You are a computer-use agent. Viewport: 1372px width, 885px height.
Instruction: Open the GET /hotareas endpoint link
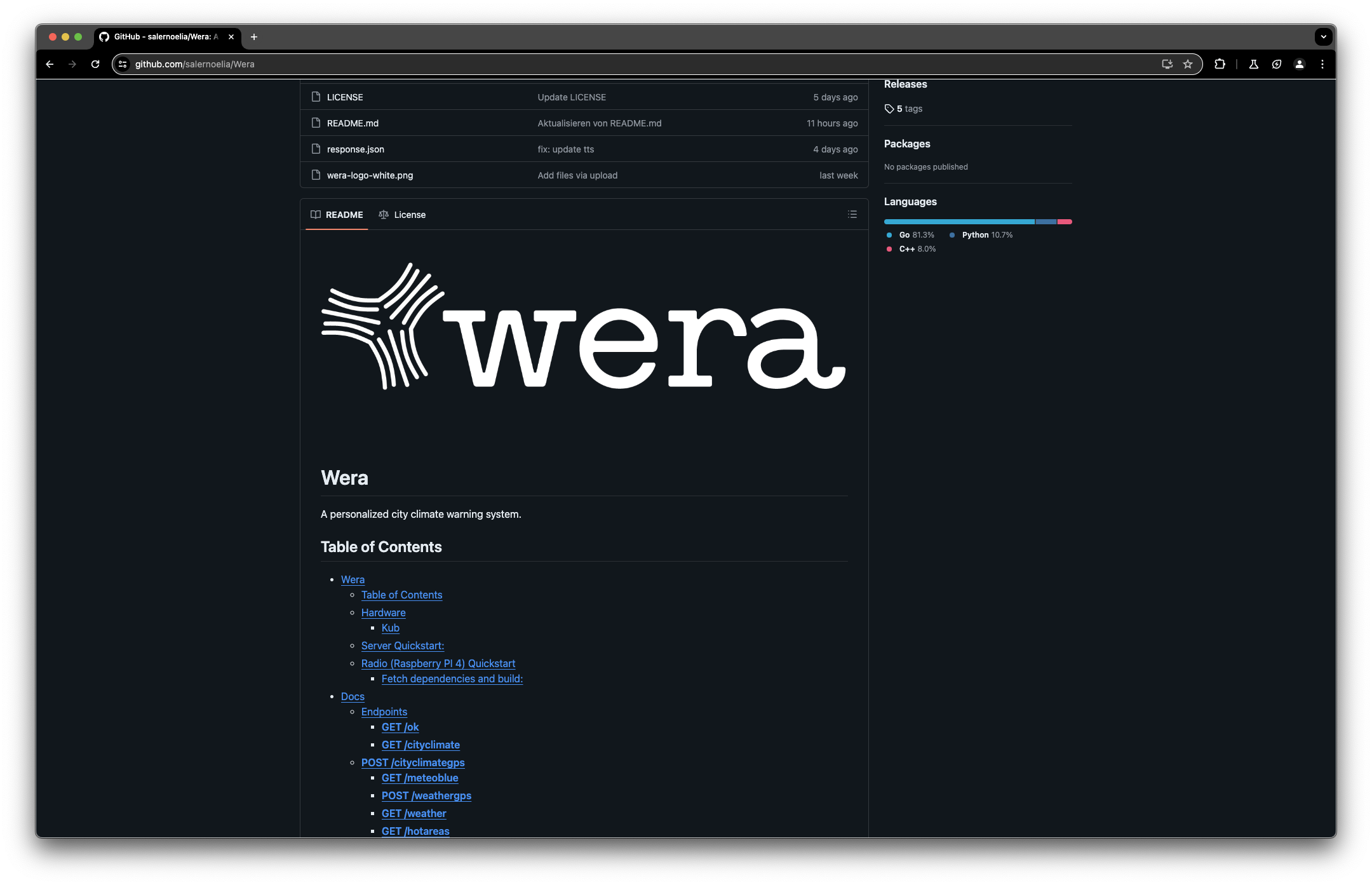(x=415, y=831)
